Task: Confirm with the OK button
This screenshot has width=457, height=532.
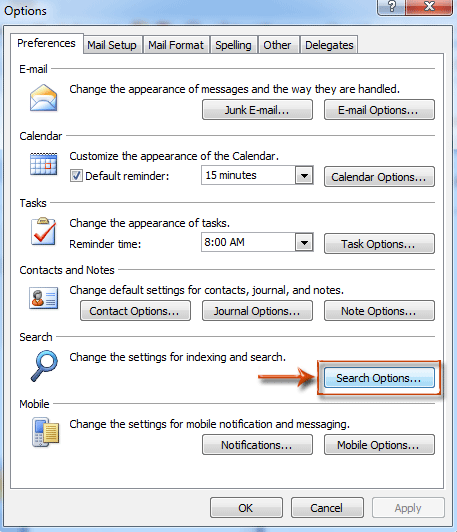Action: point(246,508)
